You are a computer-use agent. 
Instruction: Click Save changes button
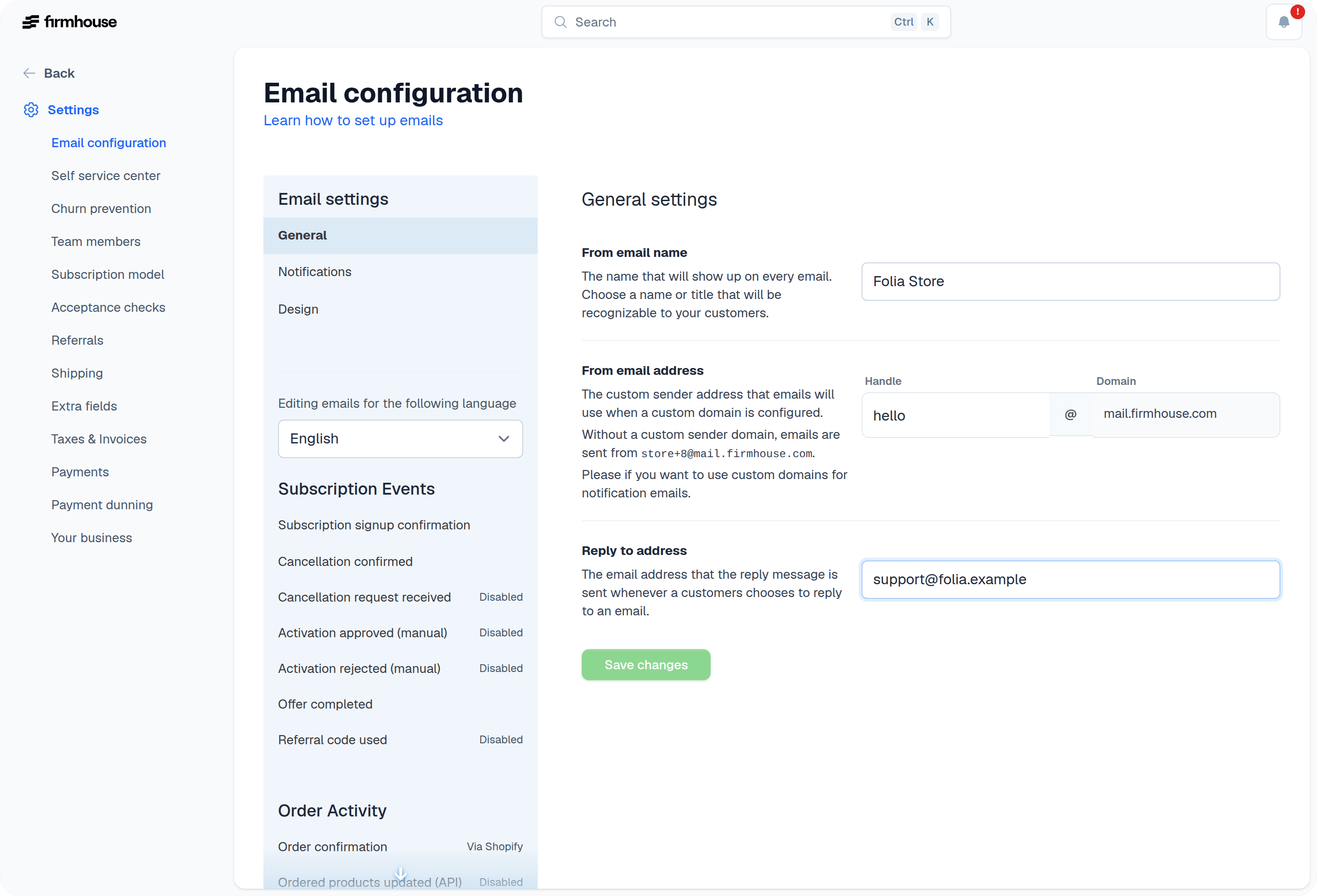(x=645, y=665)
